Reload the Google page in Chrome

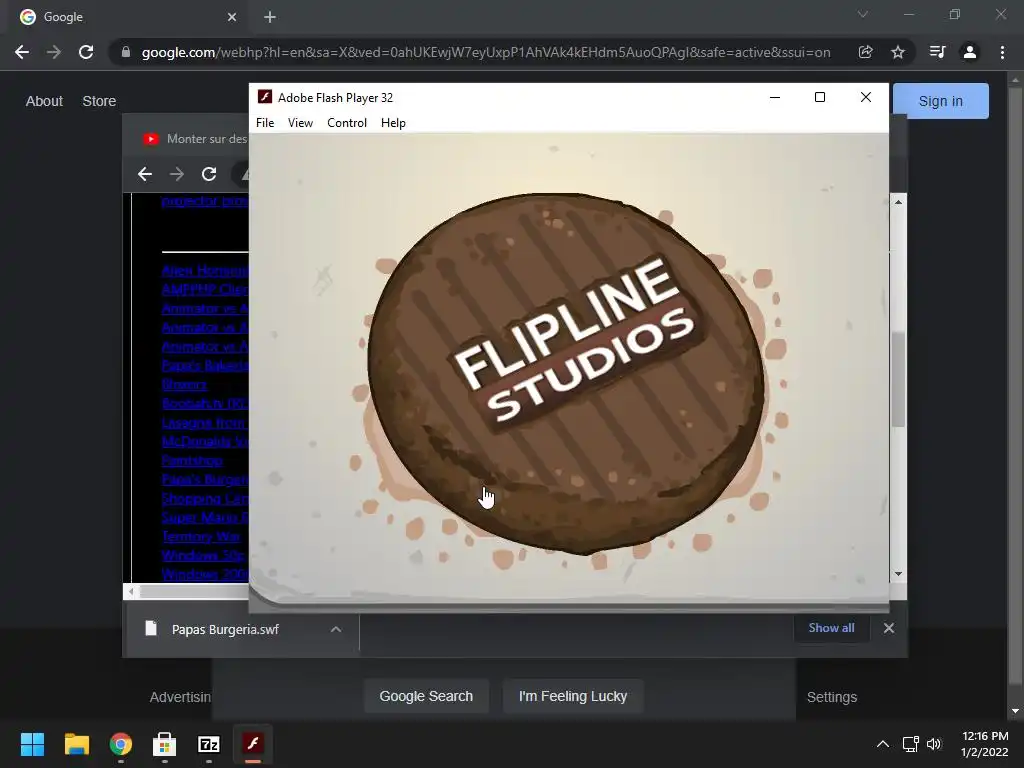(x=86, y=52)
